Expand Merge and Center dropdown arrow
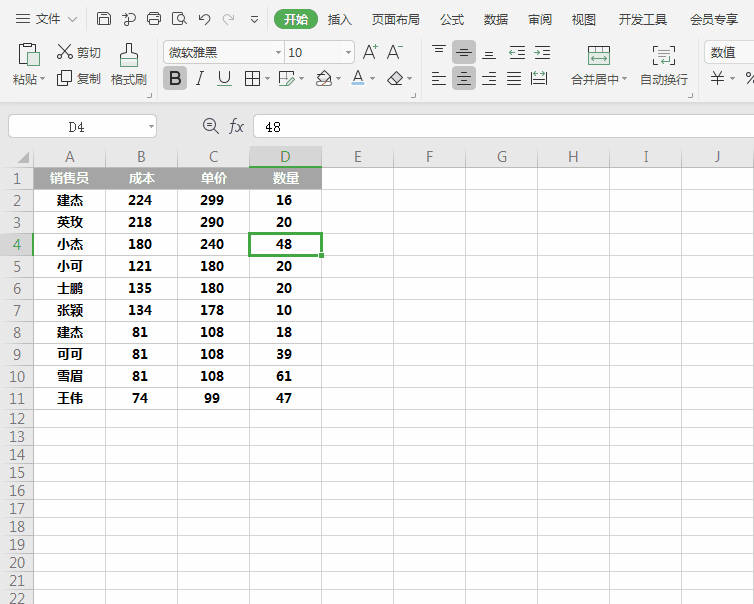Image resolution: width=754 pixels, height=604 pixels. [624, 79]
